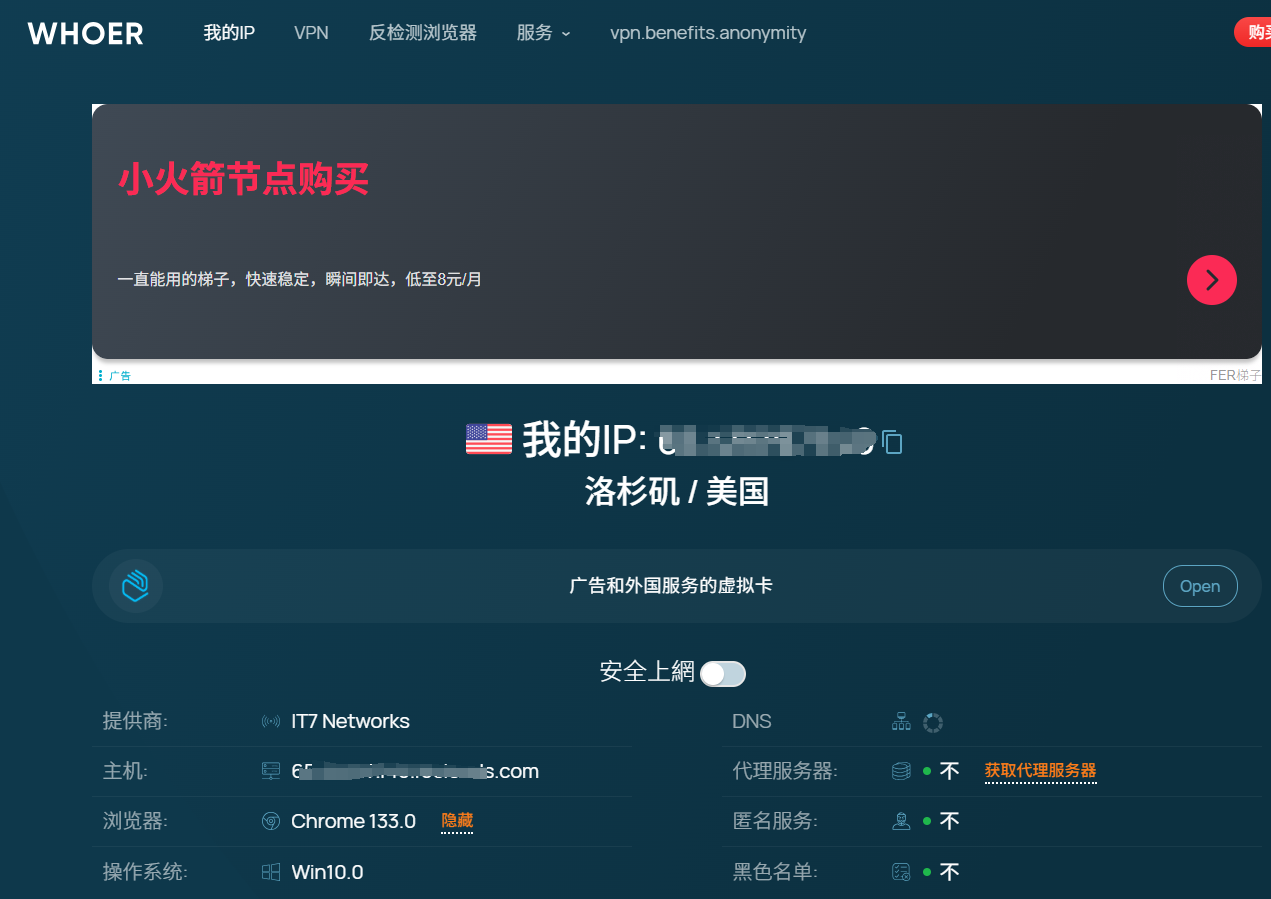Screen dimensions: 1271x899
Task: Click the IT7 Networks provider value
Action: coord(350,722)
